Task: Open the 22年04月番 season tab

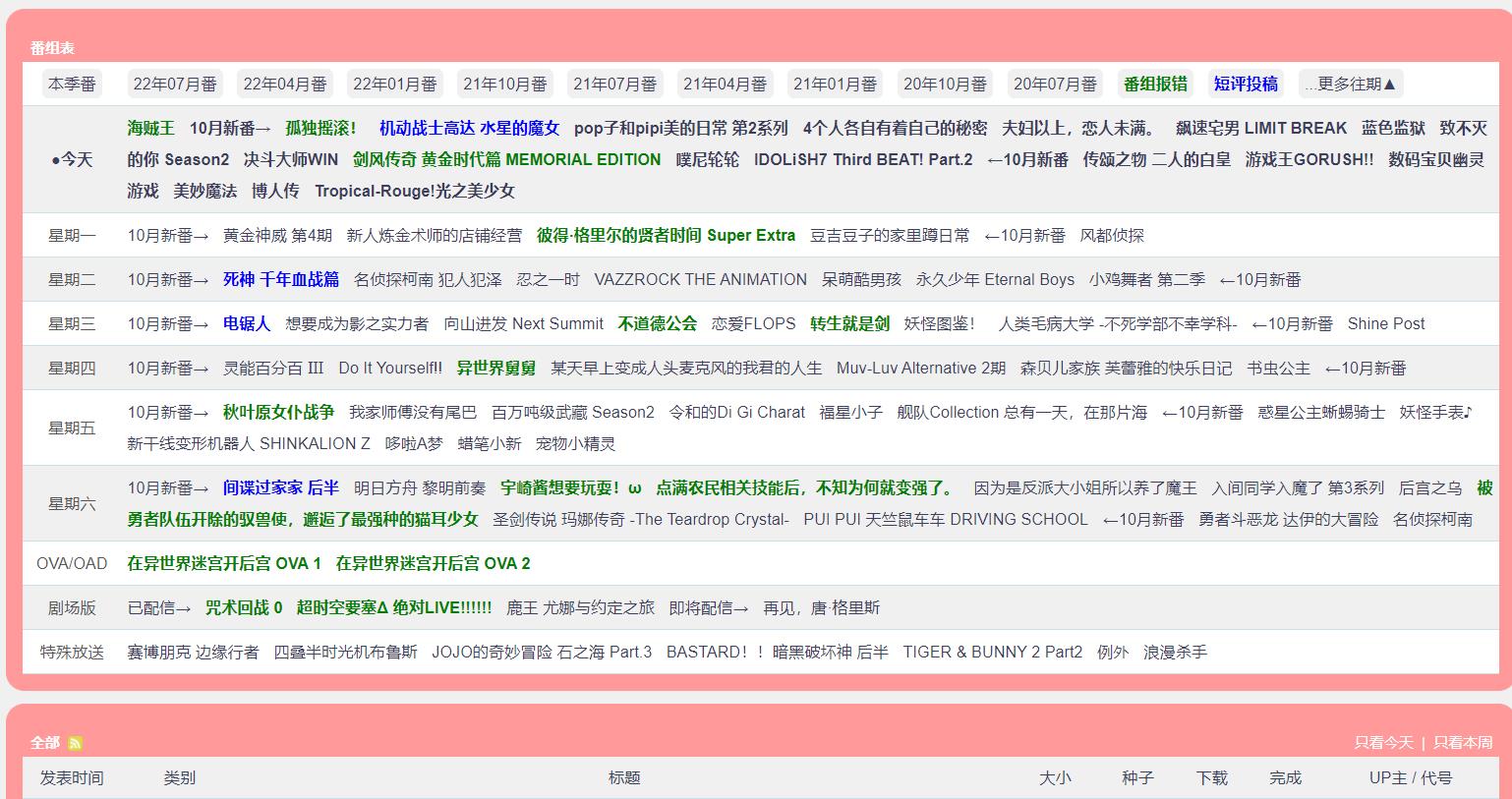Action: pyautogui.click(x=285, y=84)
